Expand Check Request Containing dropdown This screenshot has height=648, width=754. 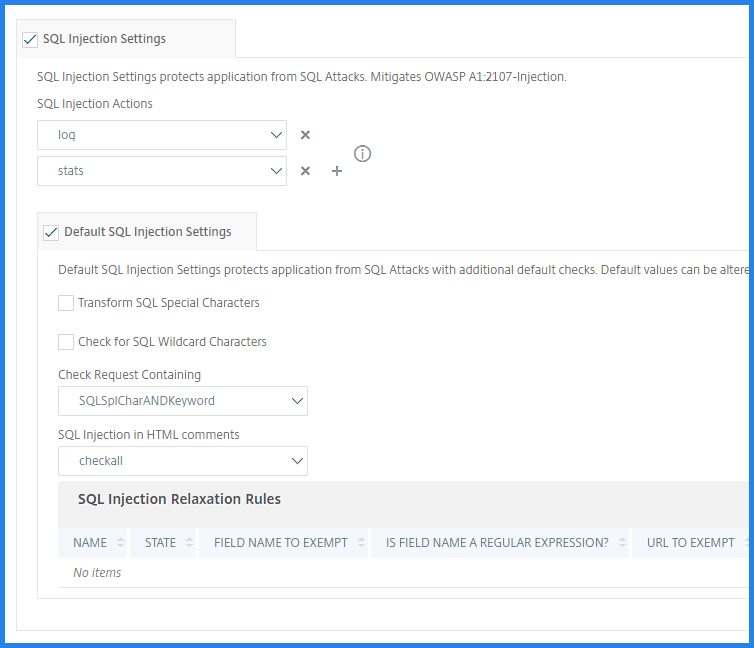(183, 401)
